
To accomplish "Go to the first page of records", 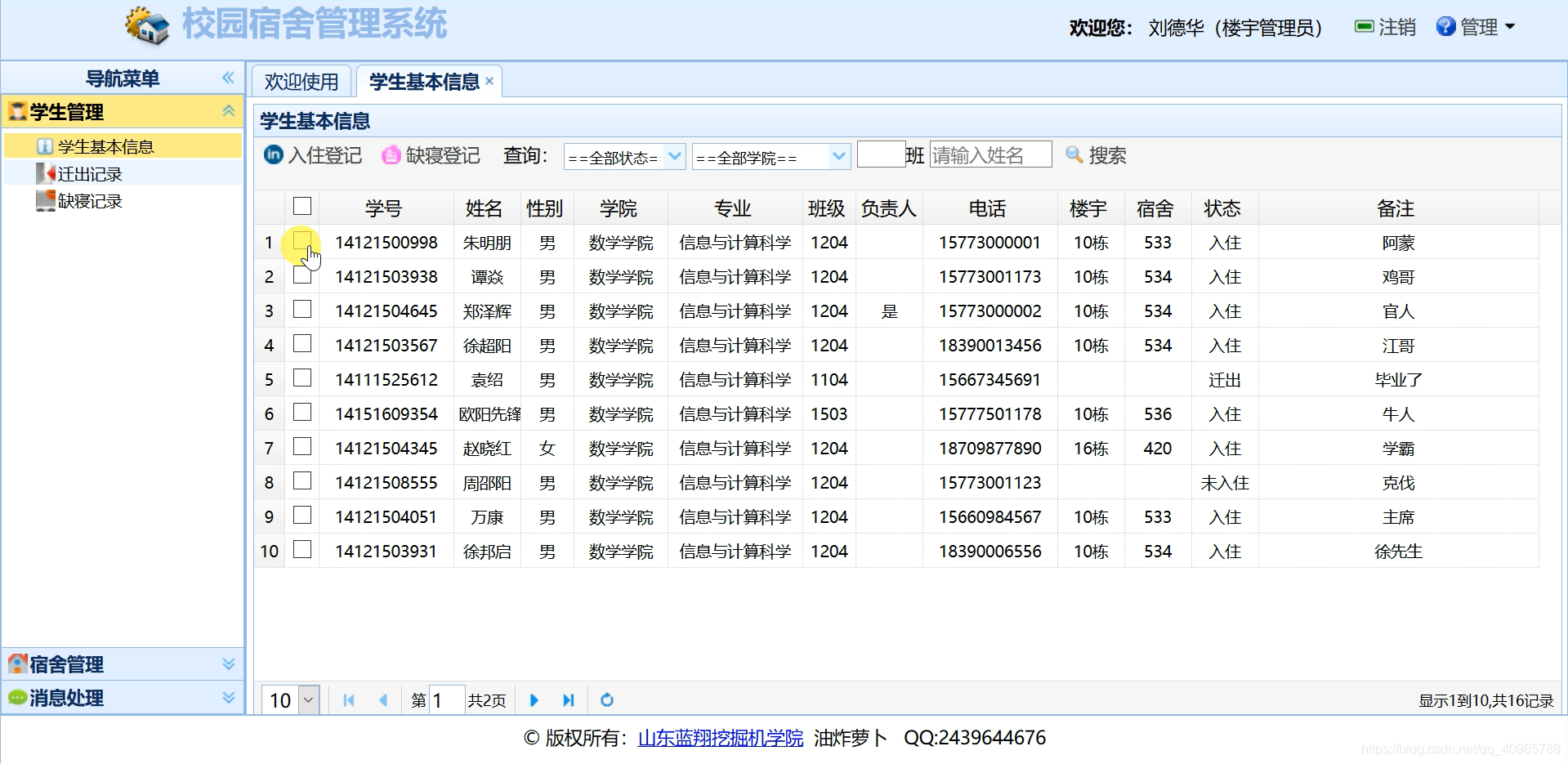I will (x=349, y=700).
